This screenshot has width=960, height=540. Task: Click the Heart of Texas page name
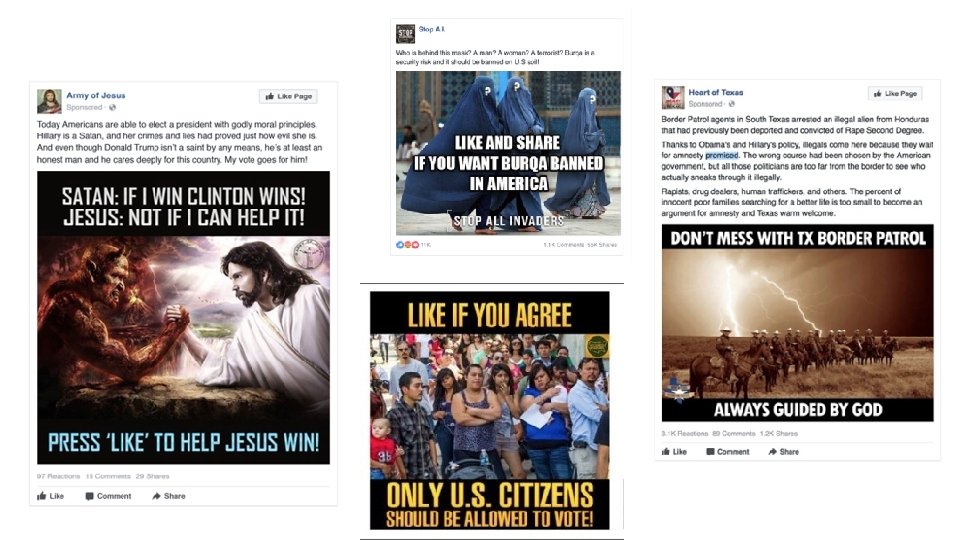[716, 92]
